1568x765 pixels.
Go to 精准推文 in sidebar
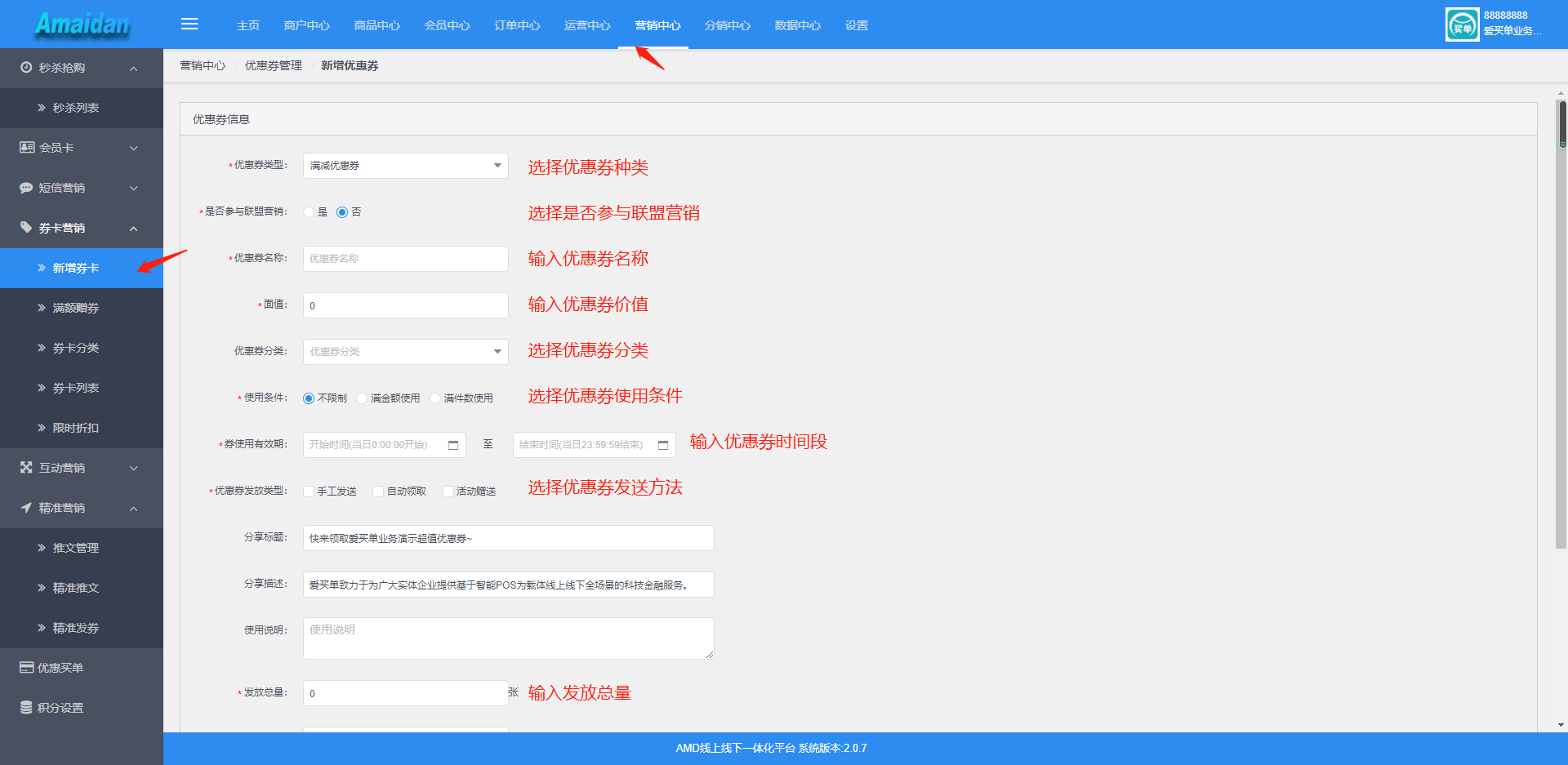[x=82, y=588]
